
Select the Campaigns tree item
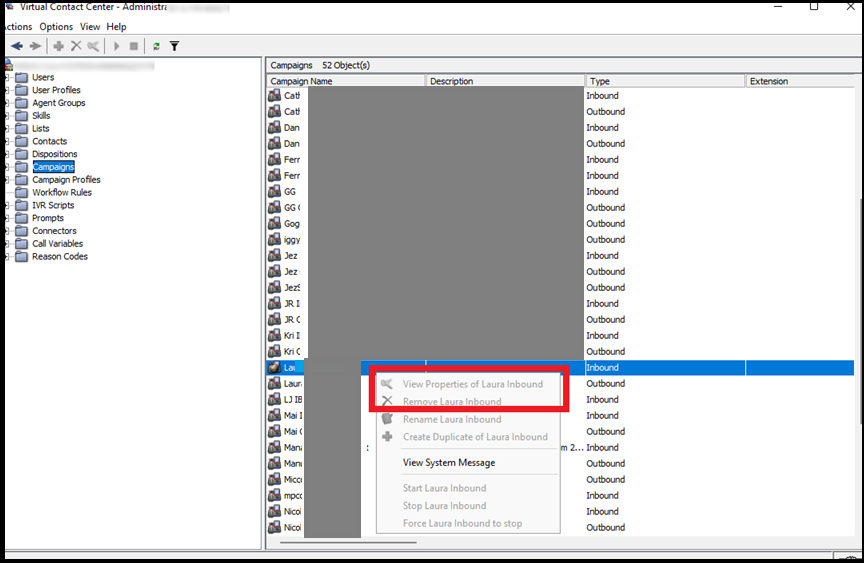(x=53, y=167)
